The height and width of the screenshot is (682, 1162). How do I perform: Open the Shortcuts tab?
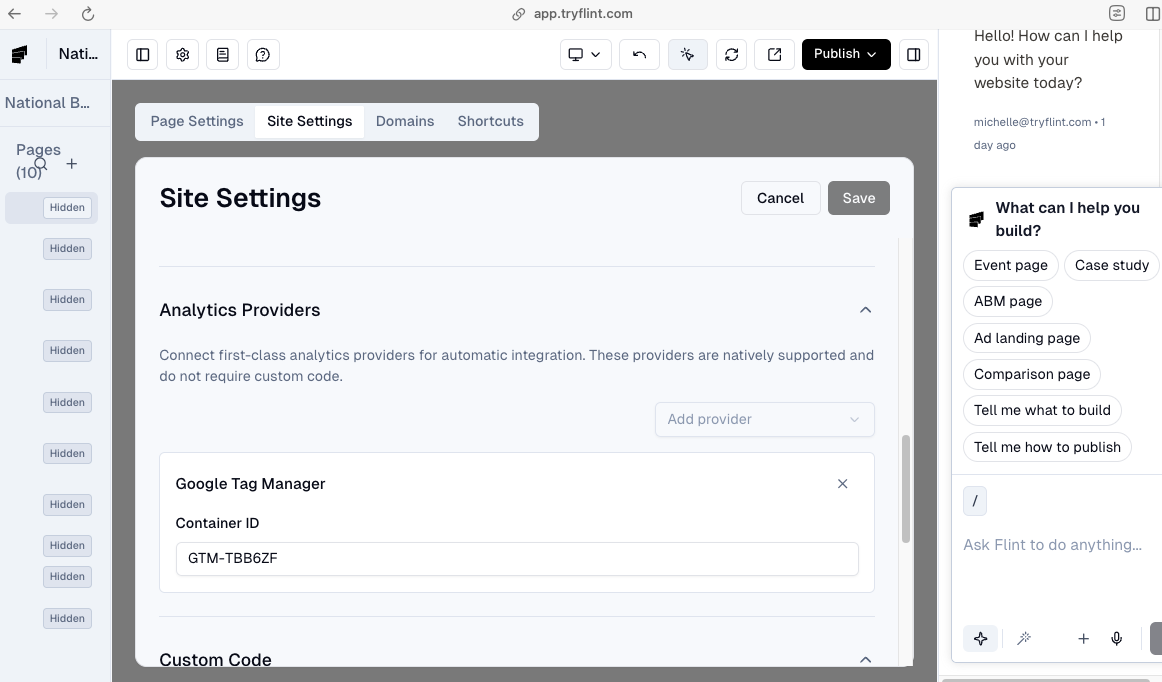click(x=490, y=122)
